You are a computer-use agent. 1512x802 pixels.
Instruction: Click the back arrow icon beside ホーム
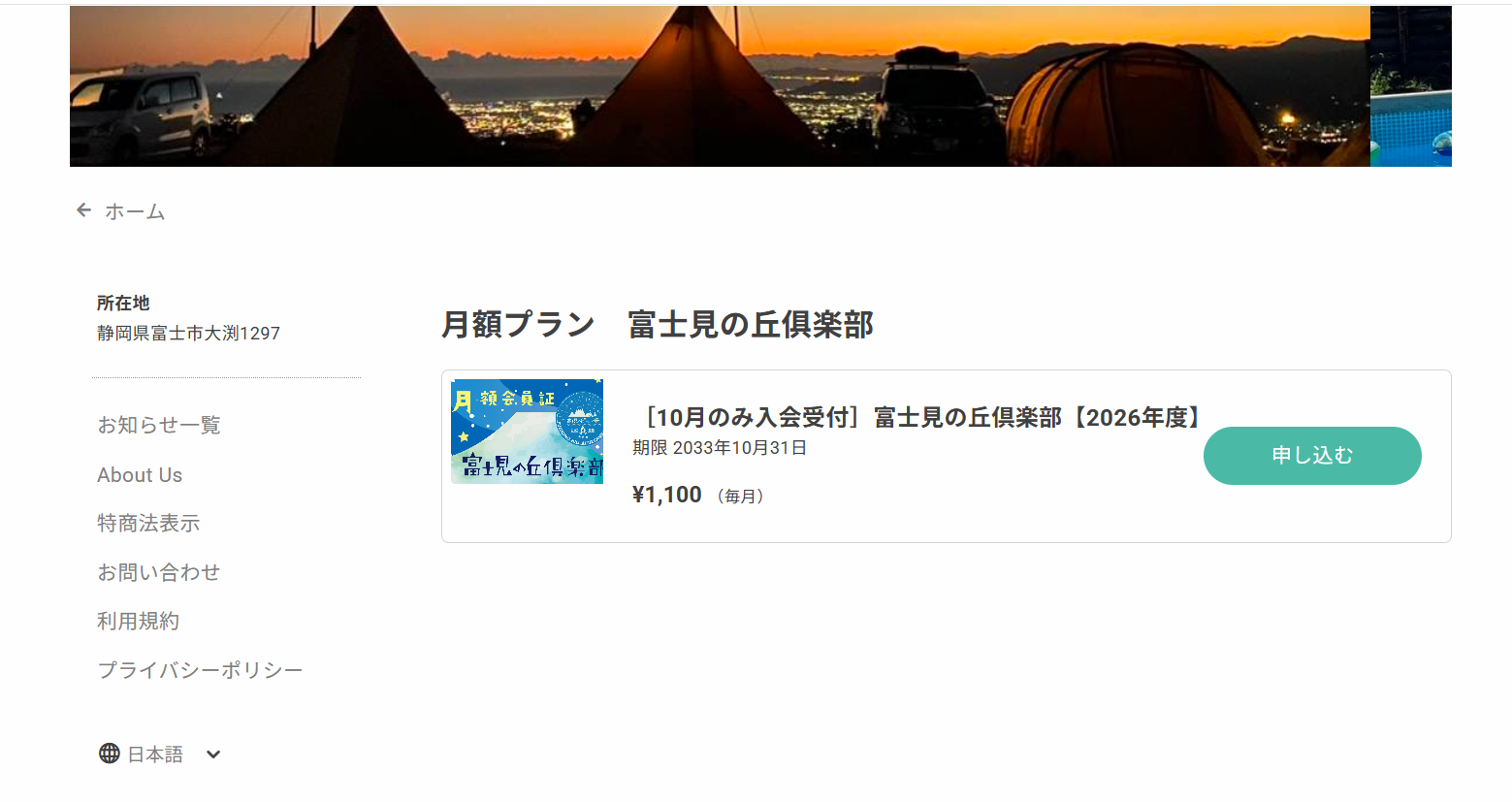[84, 210]
